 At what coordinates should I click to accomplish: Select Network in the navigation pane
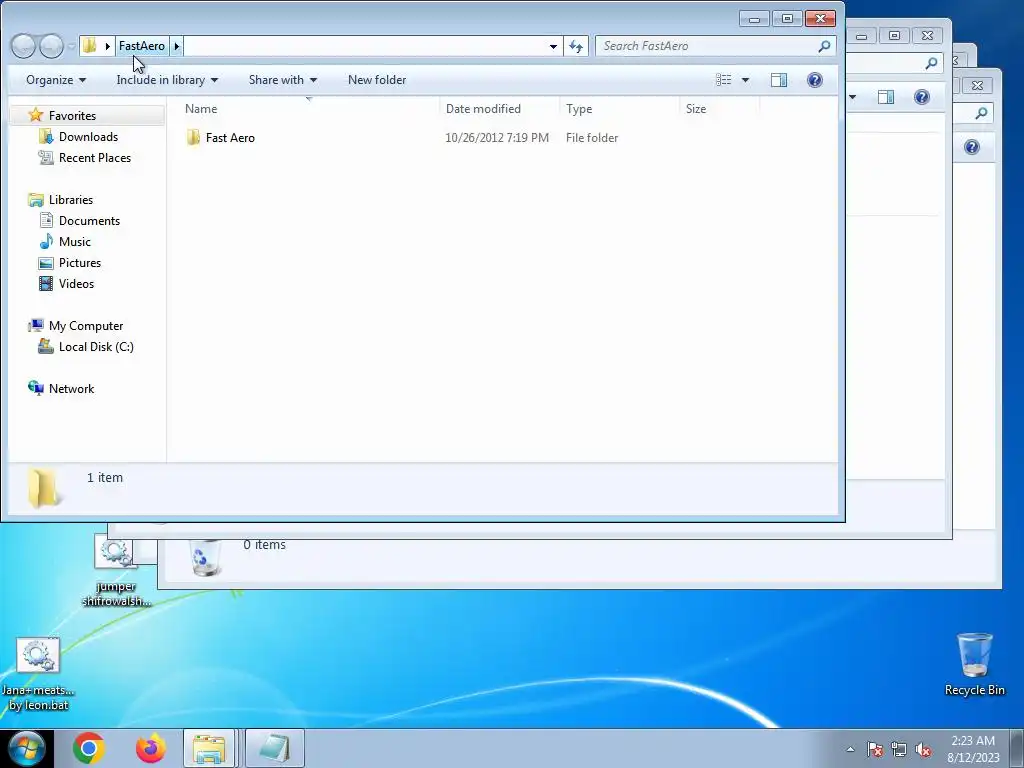pyautogui.click(x=71, y=389)
